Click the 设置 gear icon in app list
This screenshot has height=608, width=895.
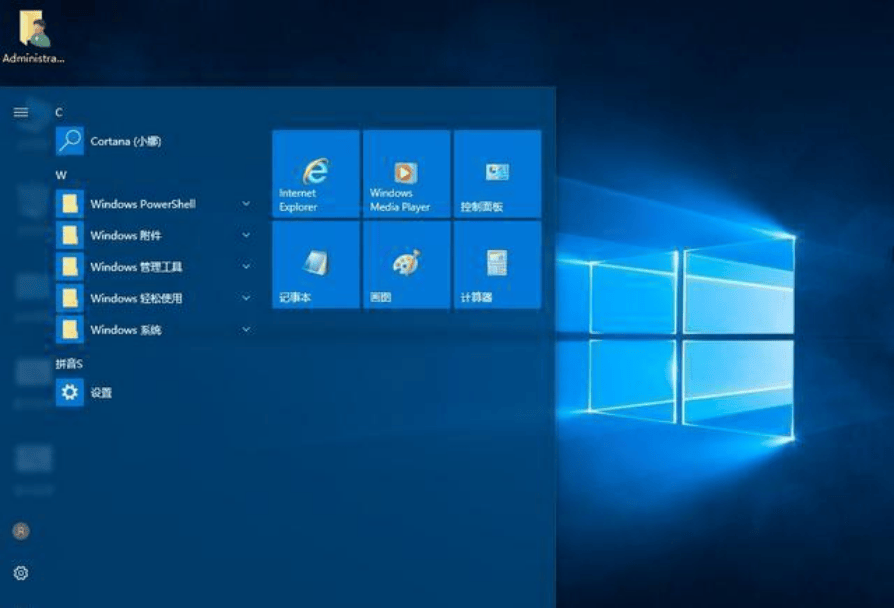tap(69, 393)
